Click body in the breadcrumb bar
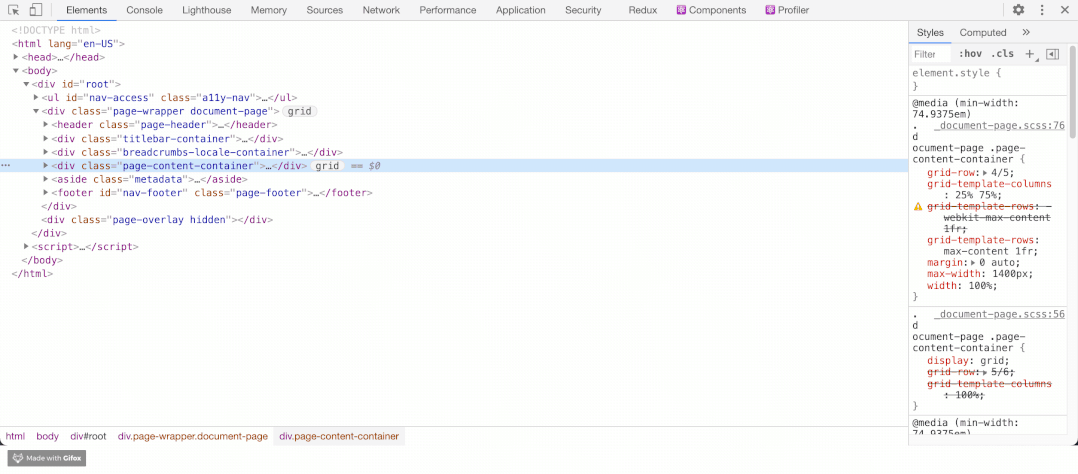This screenshot has width=1078, height=474. [x=47, y=436]
